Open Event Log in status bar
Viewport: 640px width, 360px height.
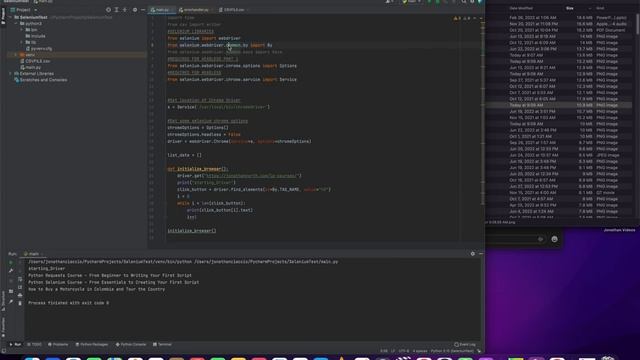465,344
